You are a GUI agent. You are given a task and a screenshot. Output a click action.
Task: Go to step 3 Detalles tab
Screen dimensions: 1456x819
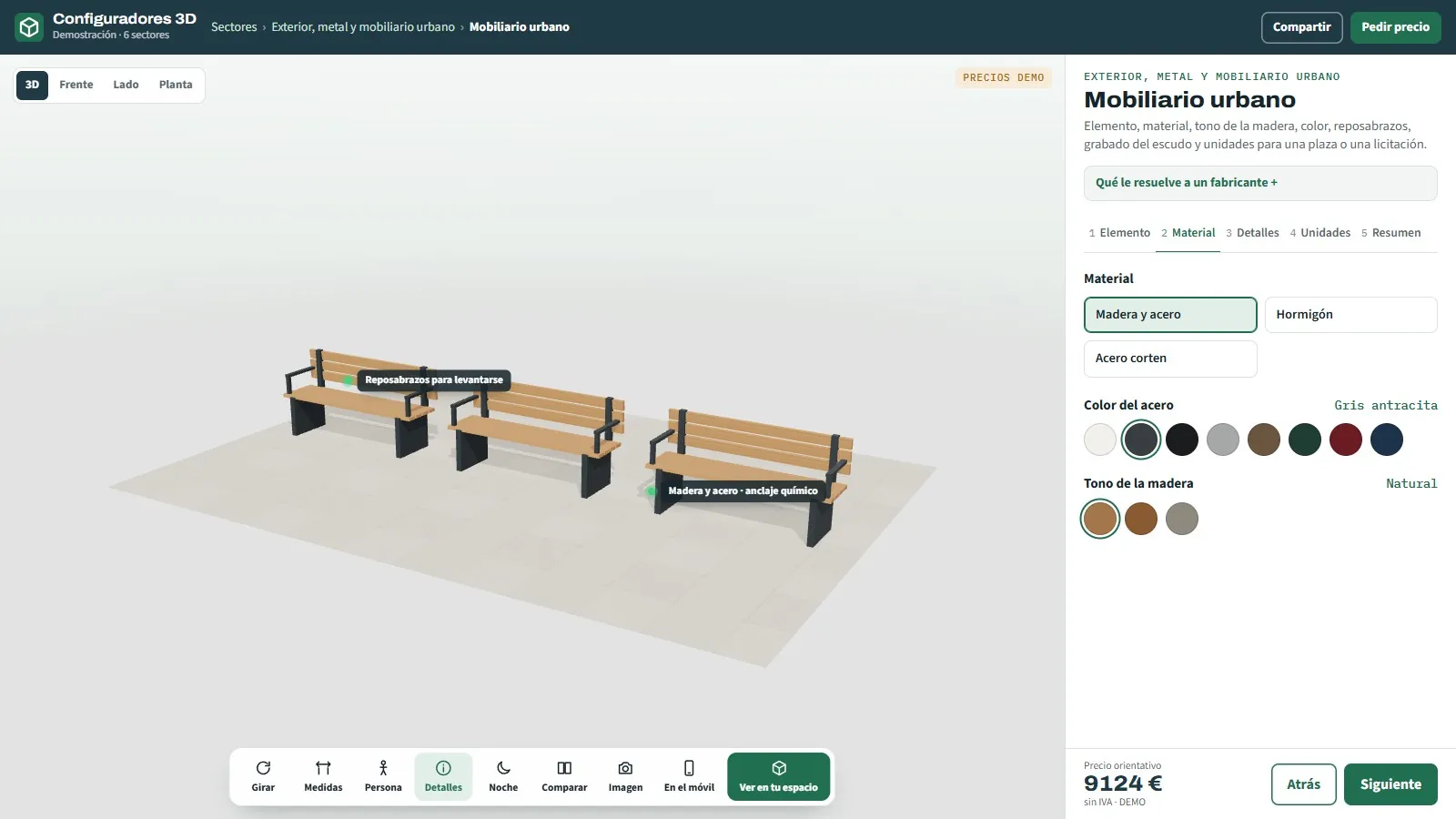pyautogui.click(x=1252, y=233)
